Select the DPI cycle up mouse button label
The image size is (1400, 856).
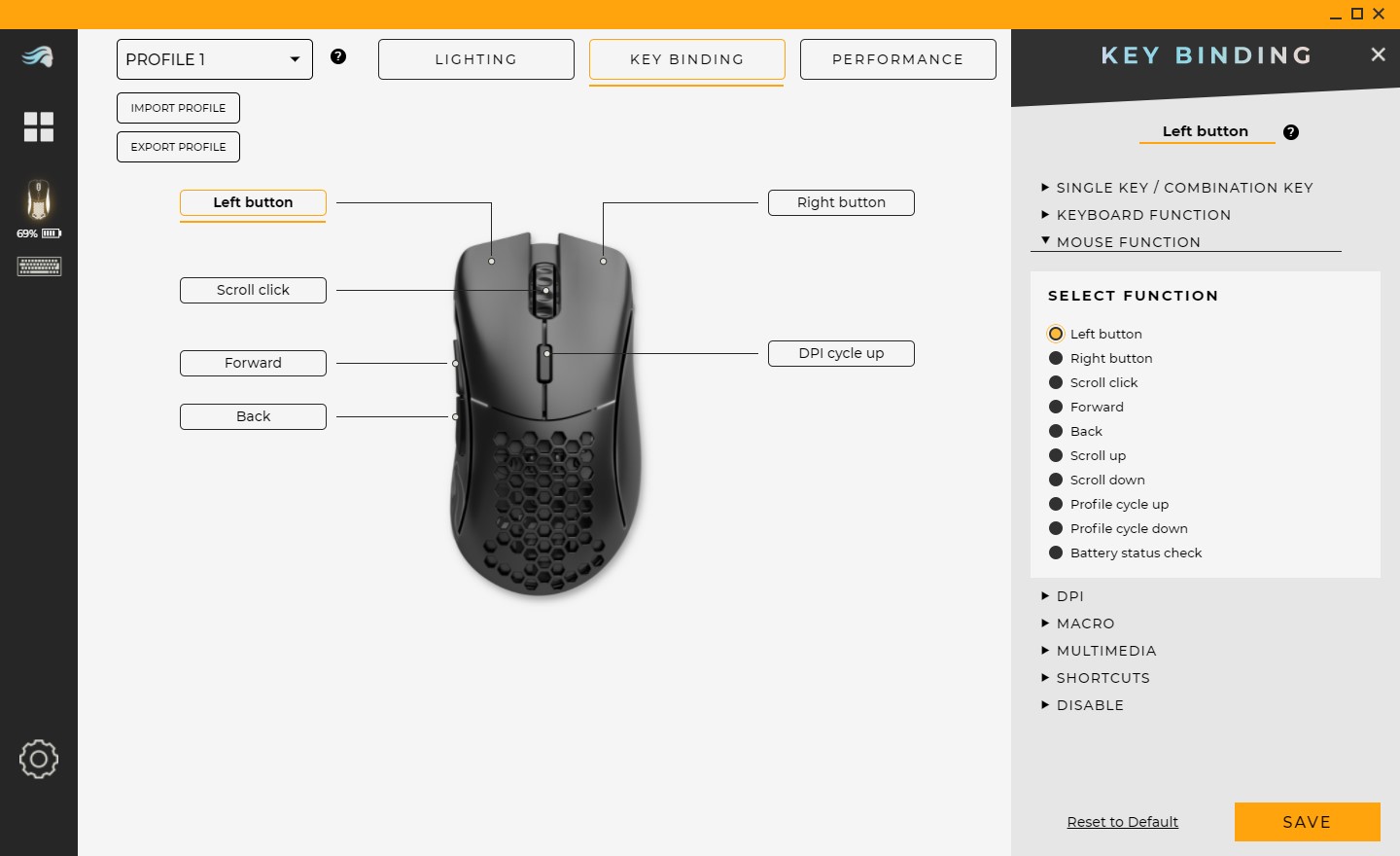pyautogui.click(x=840, y=353)
